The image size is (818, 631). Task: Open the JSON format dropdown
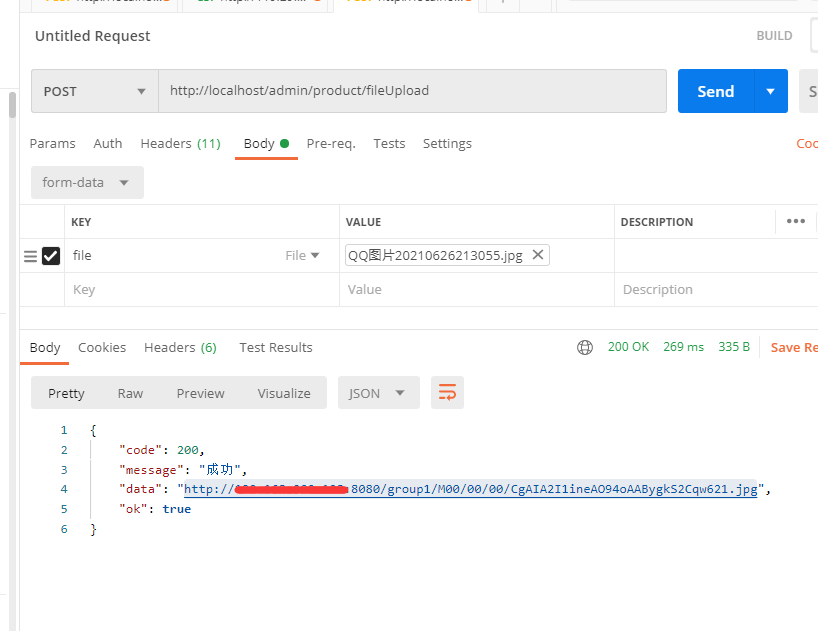[379, 393]
